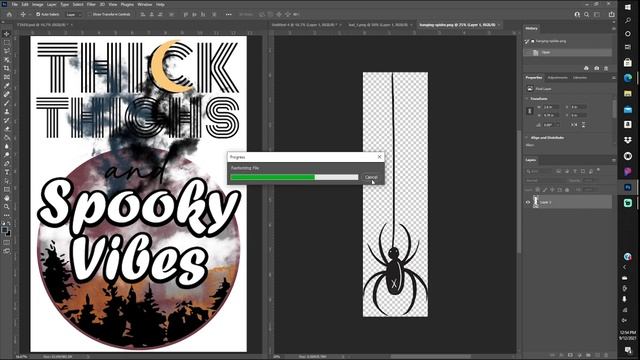Click the Home icon in options bar
The image size is (640, 360).
9,14
